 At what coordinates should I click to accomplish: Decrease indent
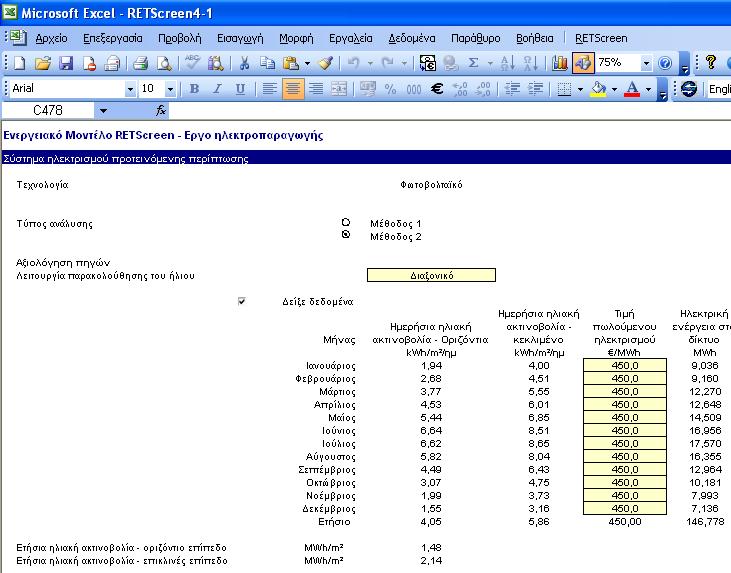point(513,89)
